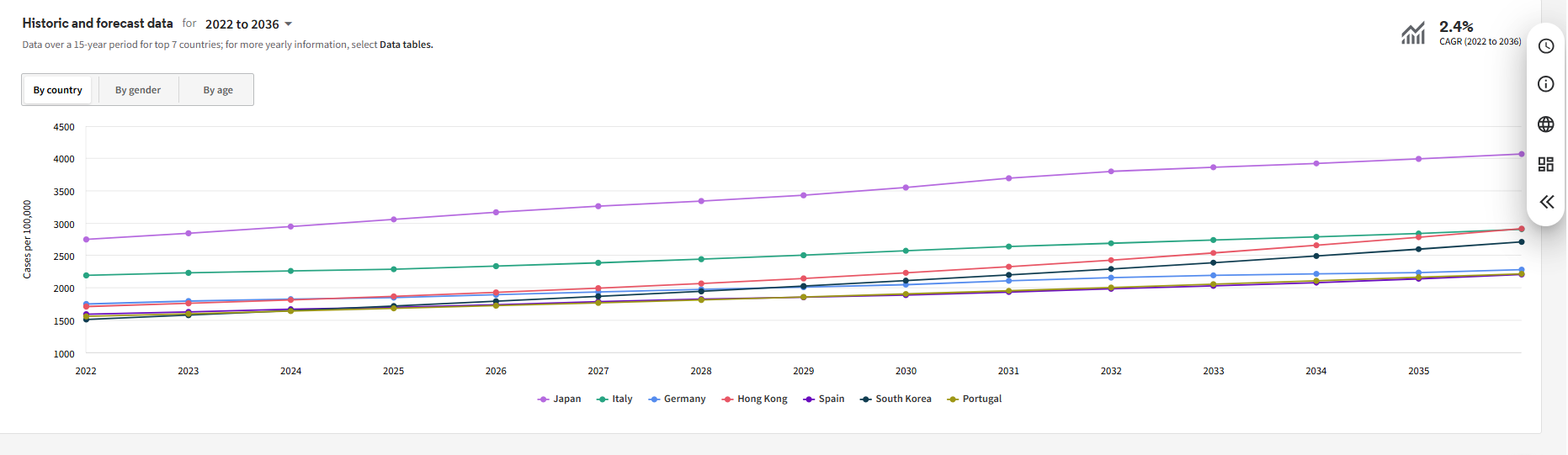This screenshot has width=1568, height=455.
Task: Toggle Japan series in chart legend
Action: 560,399
